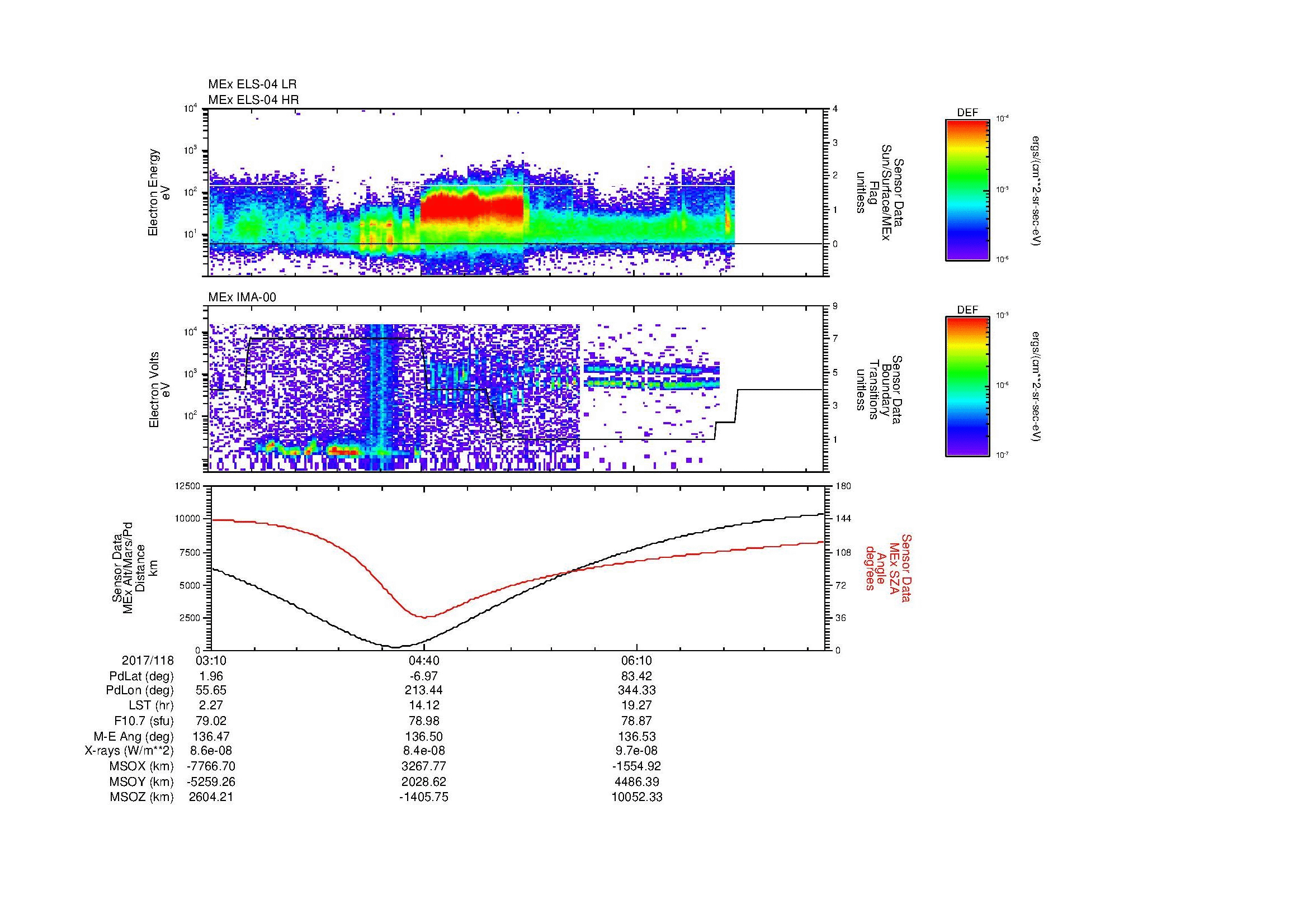Click the F10.7 value 79.02

point(211,721)
